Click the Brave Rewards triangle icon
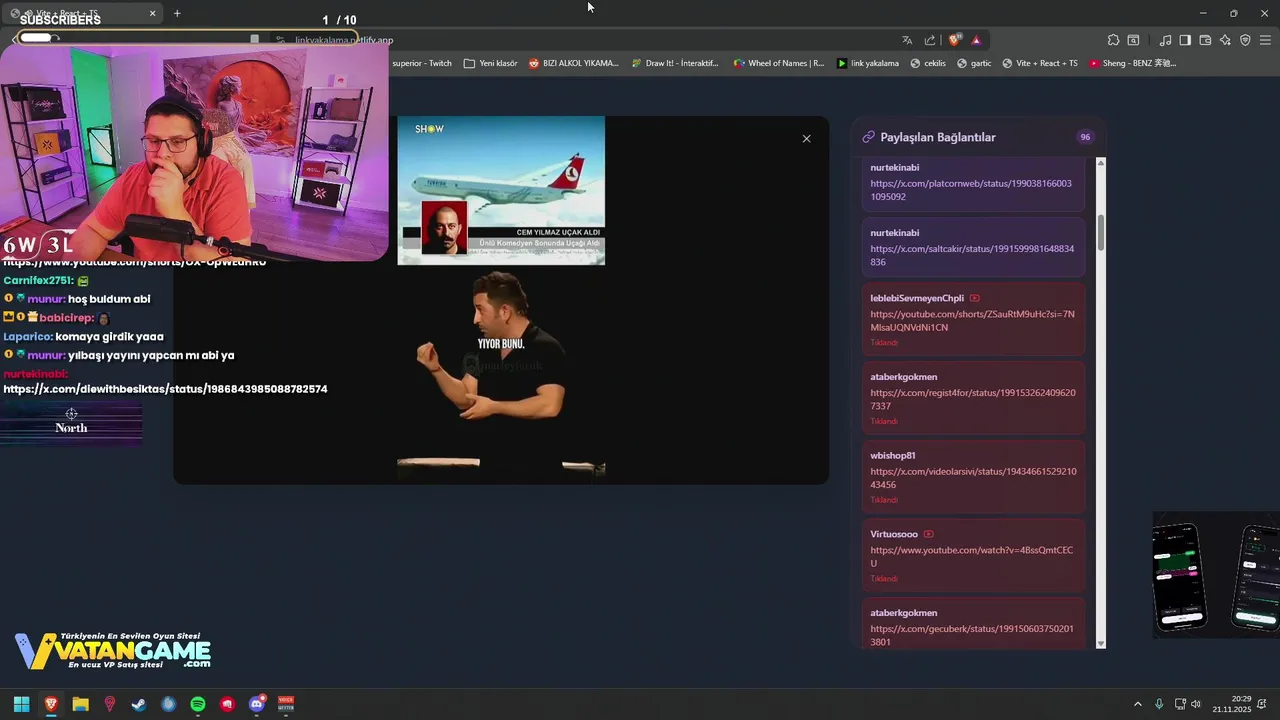The width and height of the screenshot is (1280, 720). [976, 40]
